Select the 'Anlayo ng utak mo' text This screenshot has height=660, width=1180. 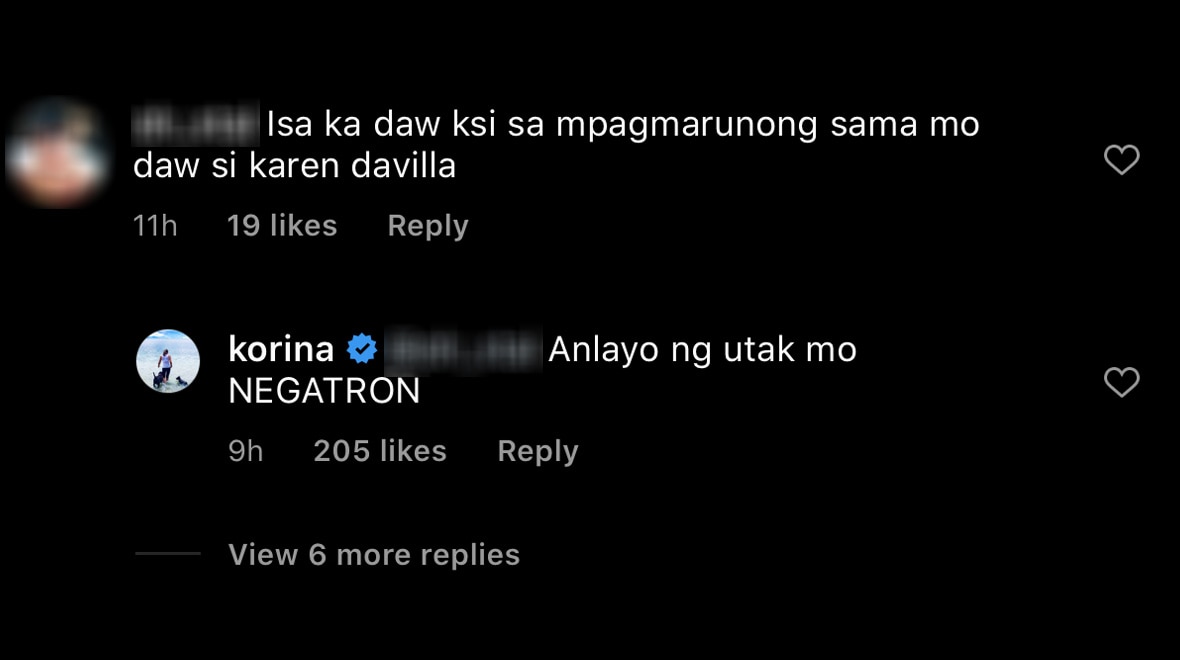703,350
